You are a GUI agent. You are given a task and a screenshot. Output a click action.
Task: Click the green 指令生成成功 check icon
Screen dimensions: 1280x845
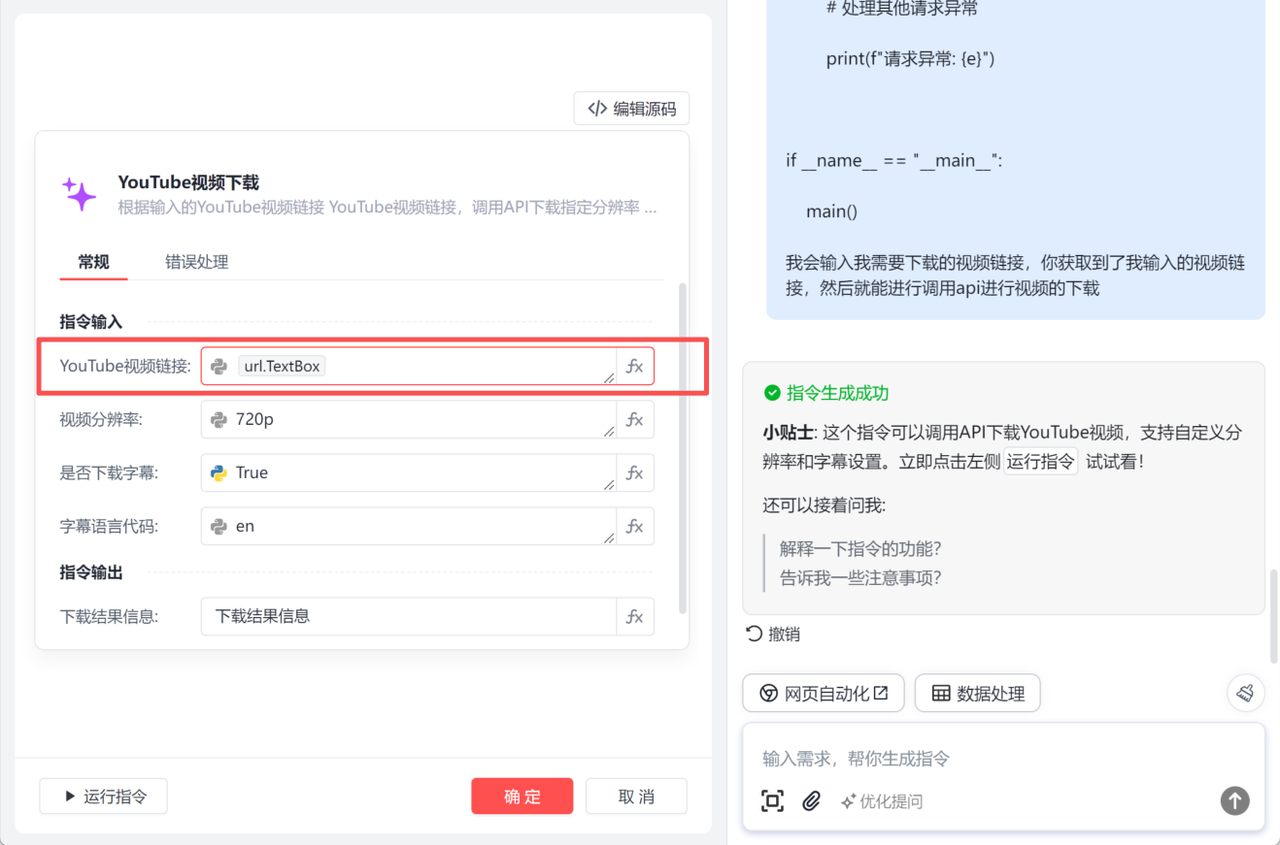[x=772, y=393]
